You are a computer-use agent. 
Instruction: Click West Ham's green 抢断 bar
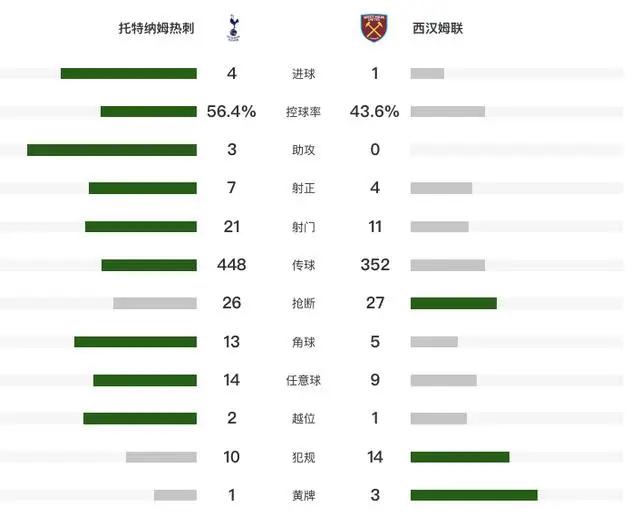click(x=453, y=303)
